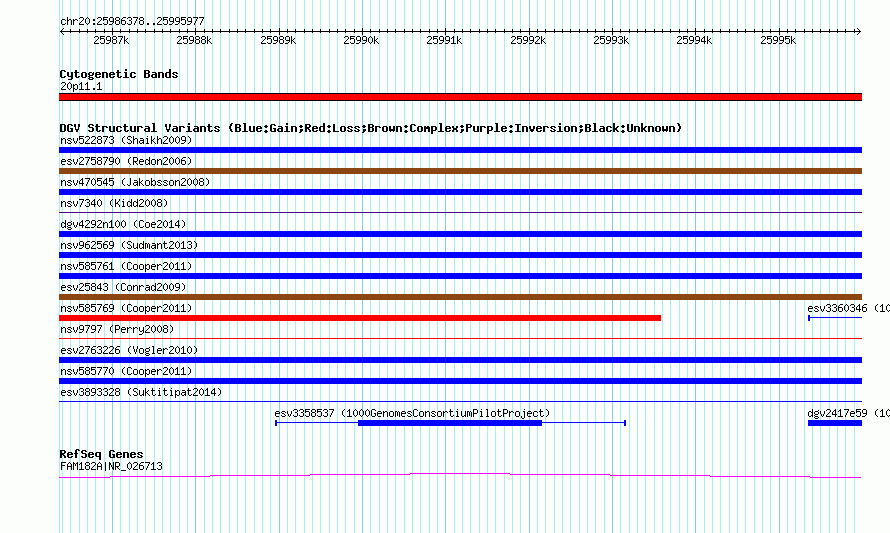Click the Cytogenetic Bands track title
This screenshot has width=890, height=533.
tap(119, 74)
